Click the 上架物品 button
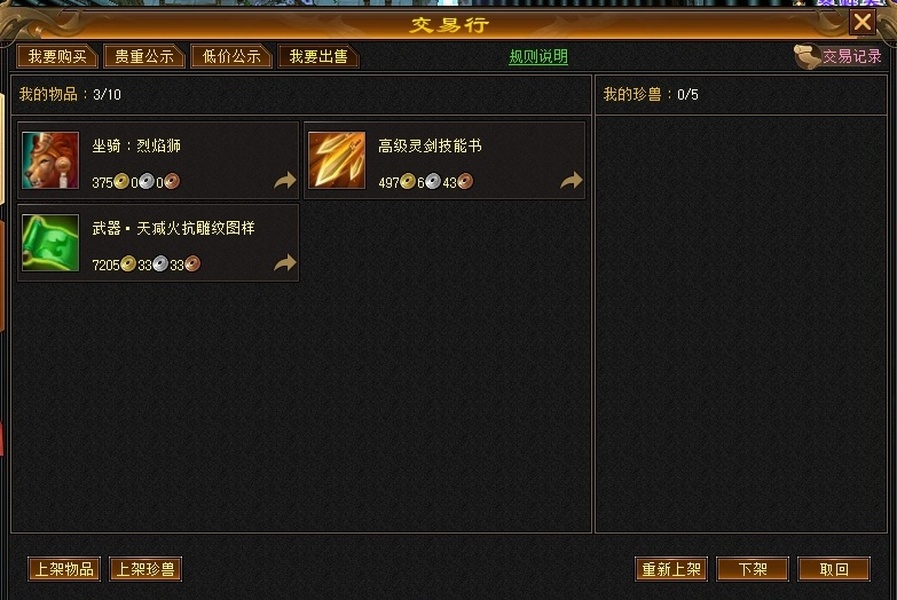 click(64, 569)
